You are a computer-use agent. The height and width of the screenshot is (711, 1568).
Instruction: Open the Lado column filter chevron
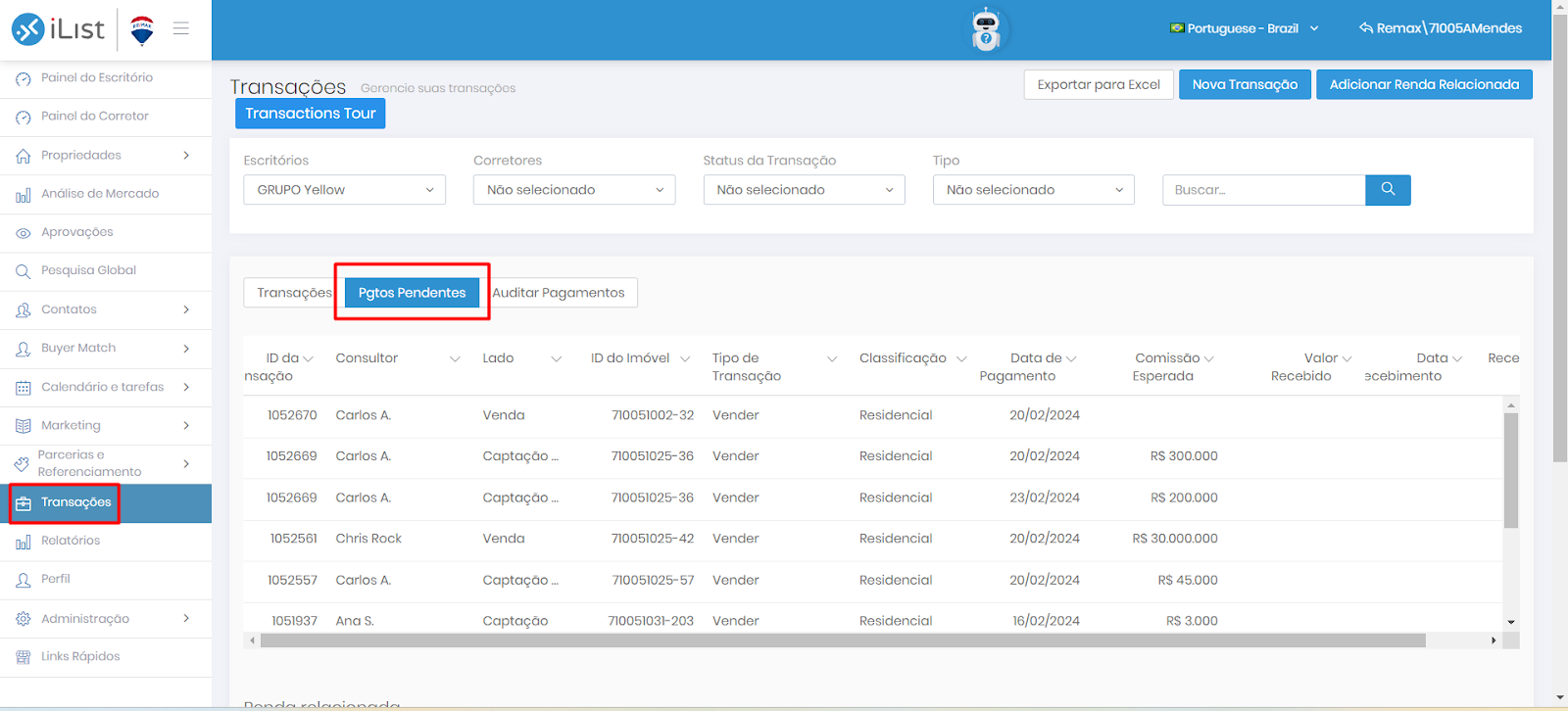click(x=556, y=359)
